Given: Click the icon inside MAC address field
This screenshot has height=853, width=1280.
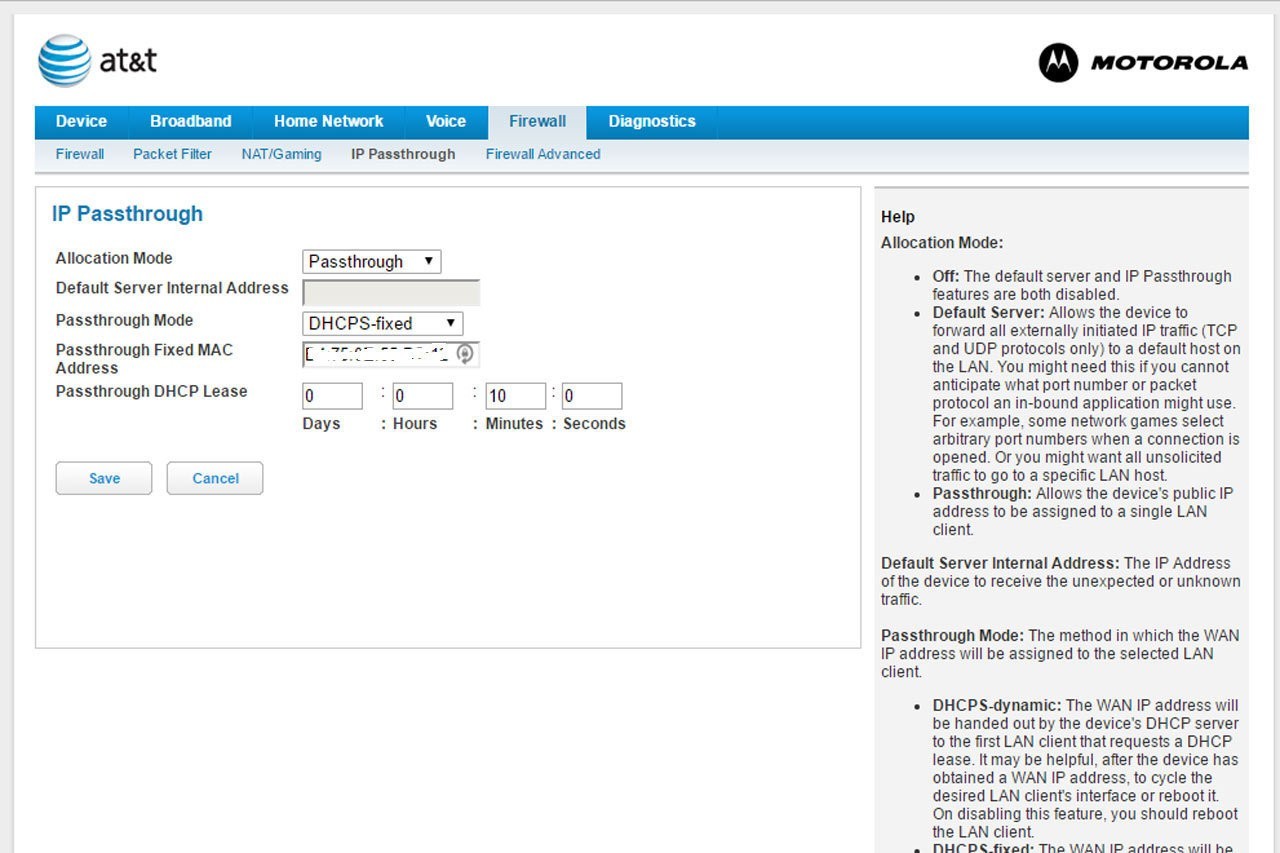Looking at the screenshot, I should [x=465, y=354].
